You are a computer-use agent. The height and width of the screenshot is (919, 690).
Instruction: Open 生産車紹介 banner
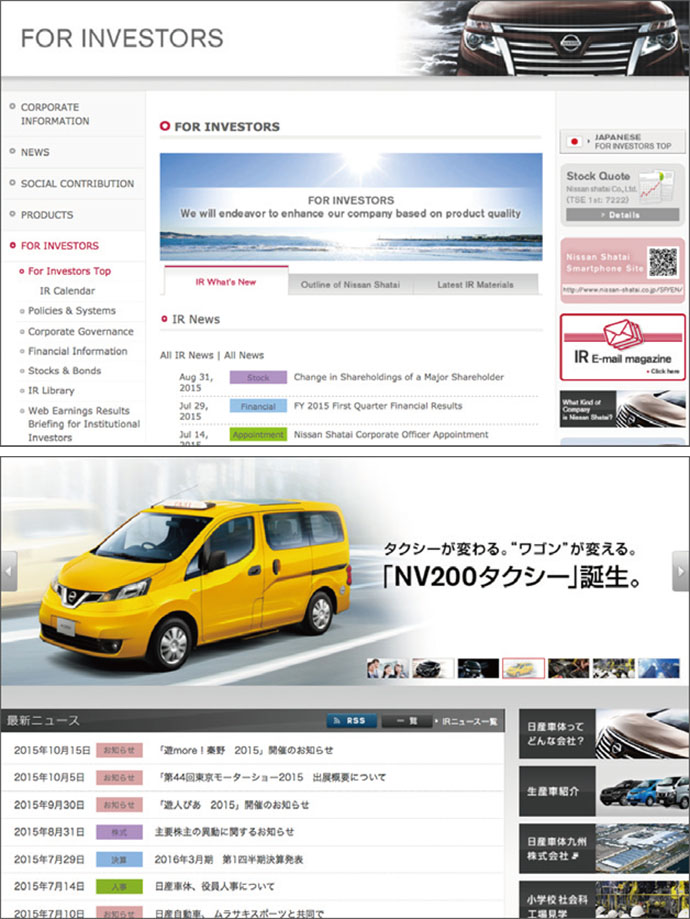point(604,791)
